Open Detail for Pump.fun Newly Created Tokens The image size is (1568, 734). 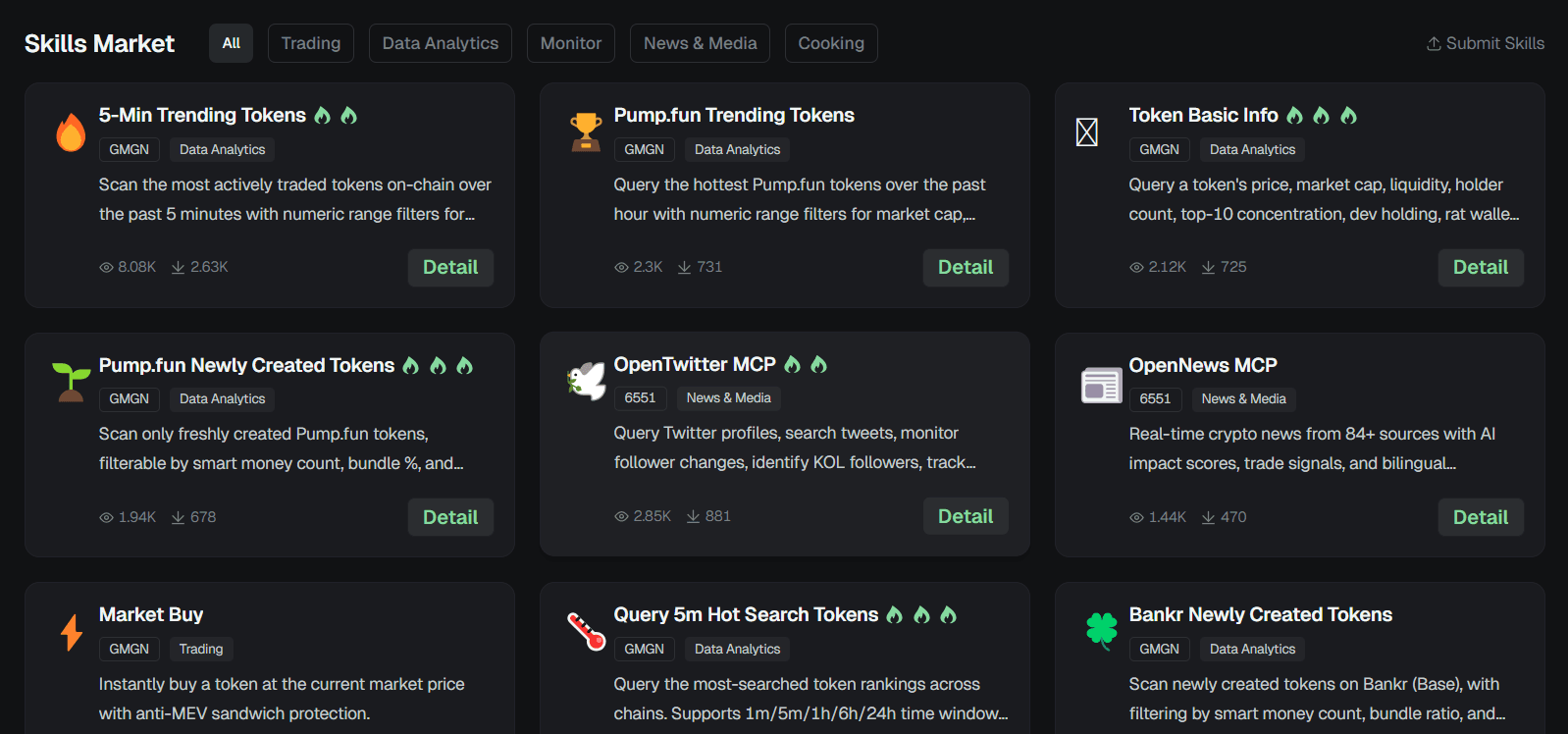click(x=450, y=517)
